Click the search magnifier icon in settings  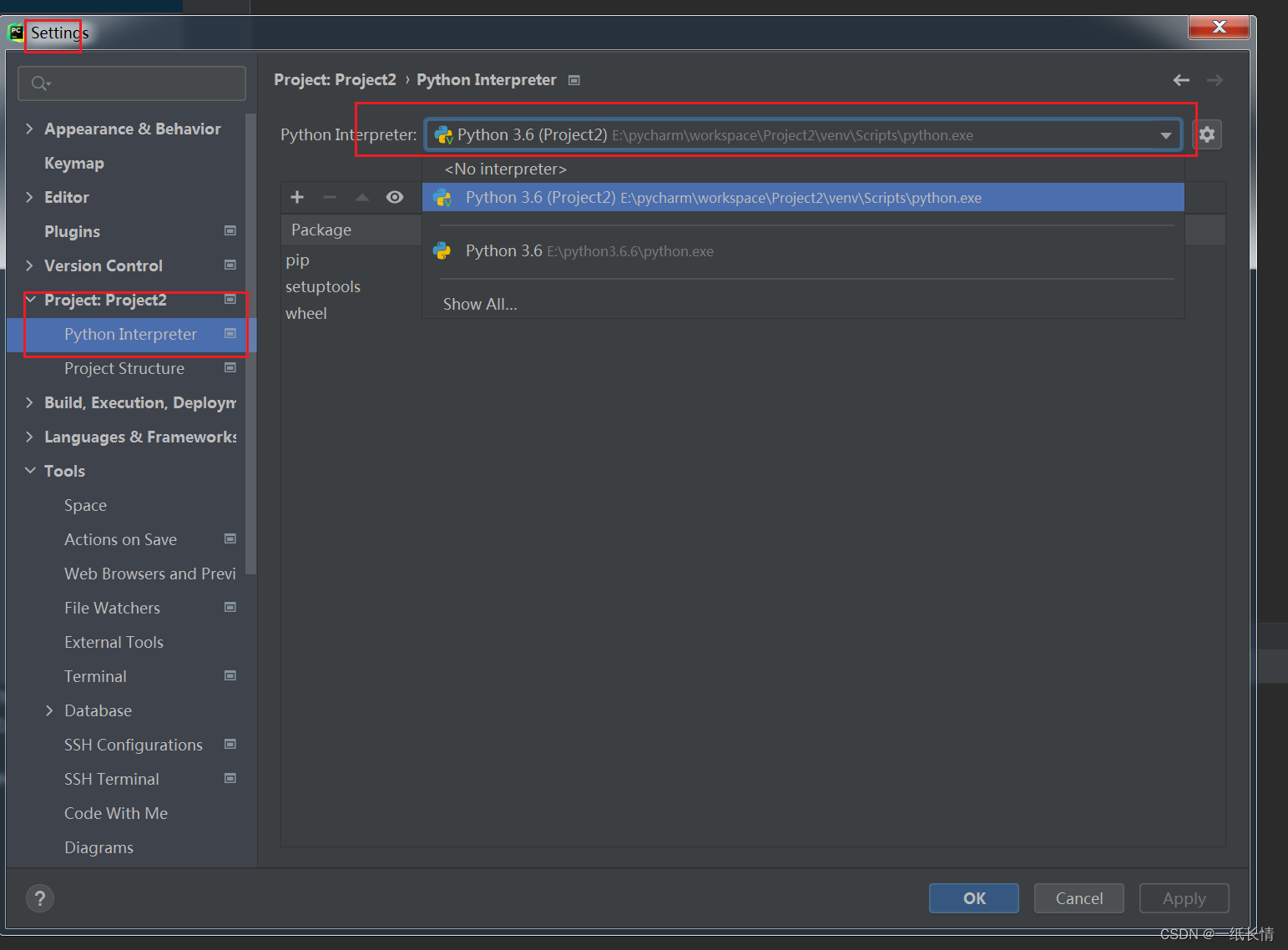40,83
